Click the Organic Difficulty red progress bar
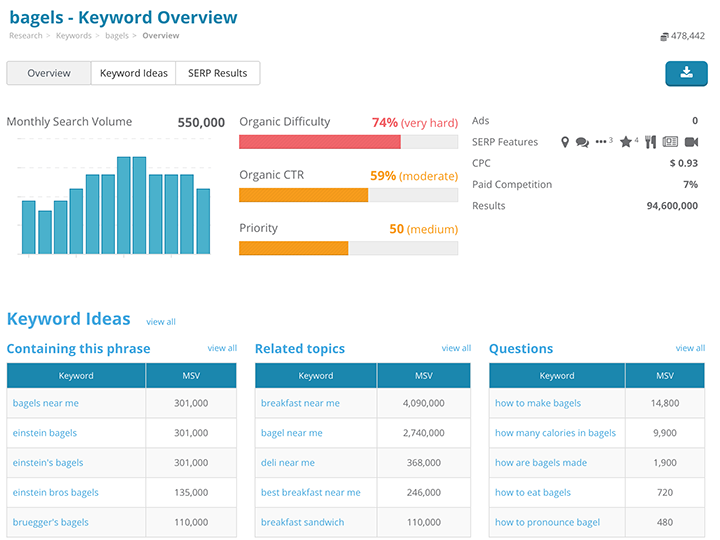Screen dimensions: 720x540 [320, 142]
